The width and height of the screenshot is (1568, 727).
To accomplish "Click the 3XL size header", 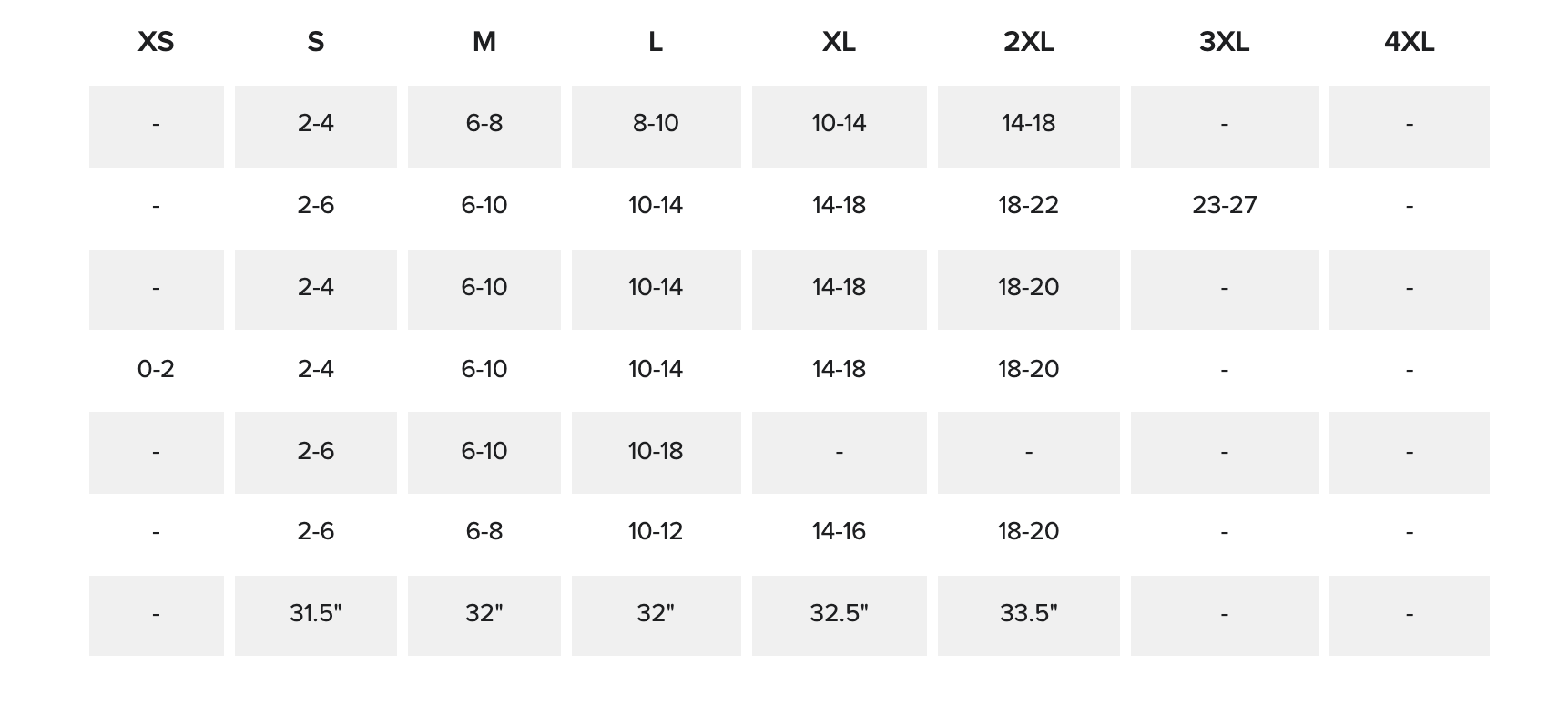I will click(x=1224, y=42).
